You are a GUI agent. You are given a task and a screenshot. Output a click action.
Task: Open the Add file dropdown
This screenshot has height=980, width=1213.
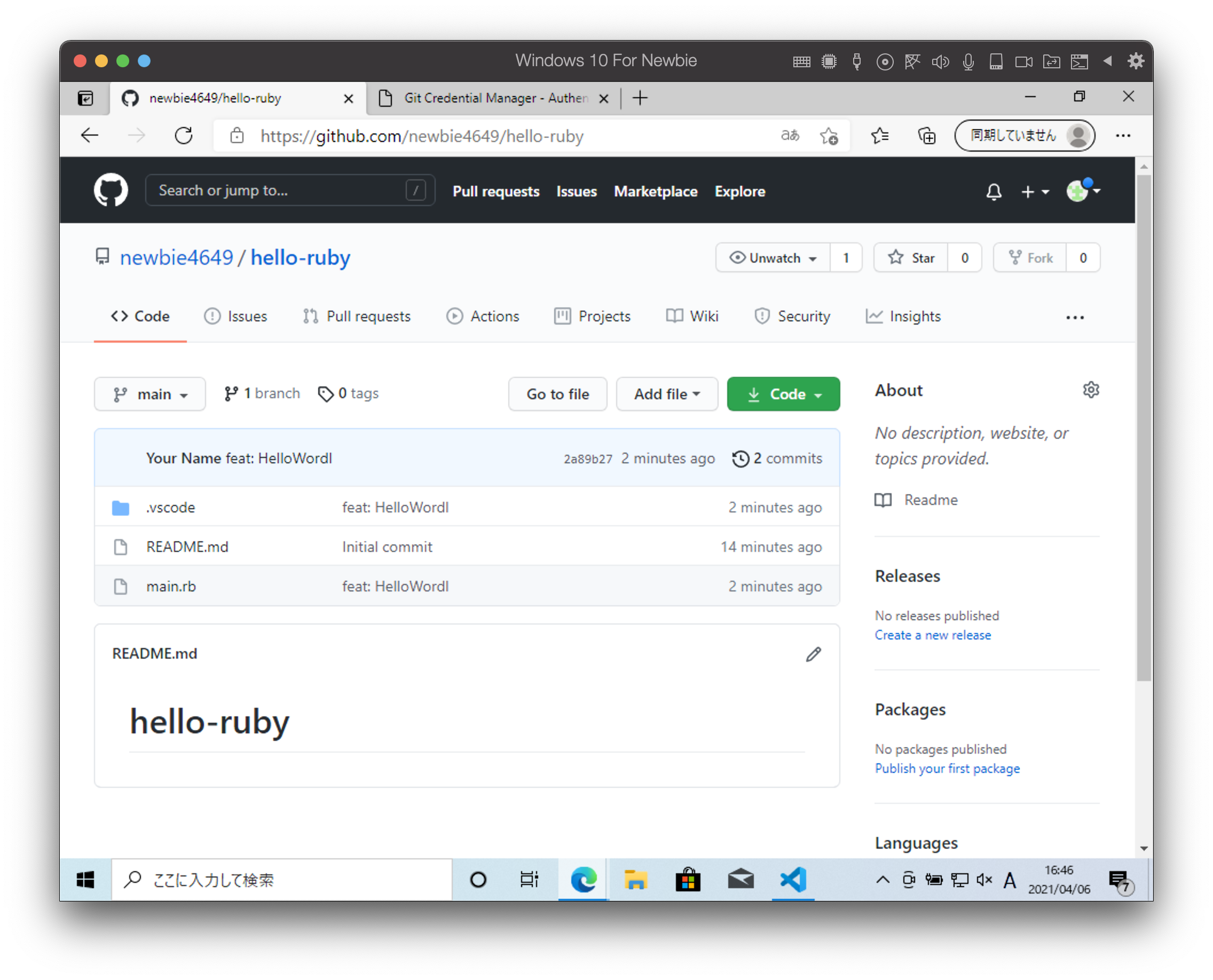[667, 393]
